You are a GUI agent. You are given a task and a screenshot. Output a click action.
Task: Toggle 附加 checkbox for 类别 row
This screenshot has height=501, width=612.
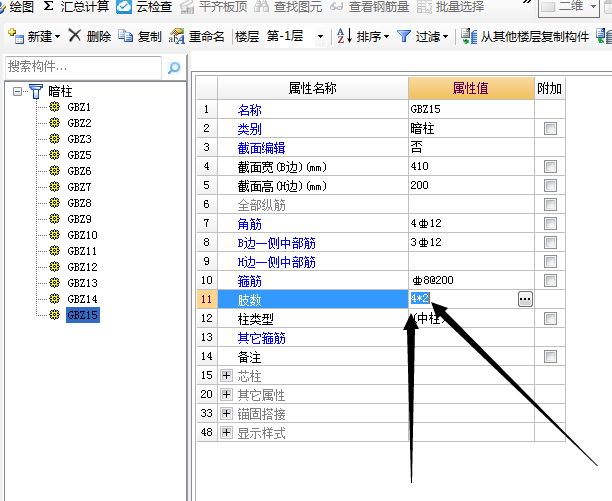click(x=550, y=128)
